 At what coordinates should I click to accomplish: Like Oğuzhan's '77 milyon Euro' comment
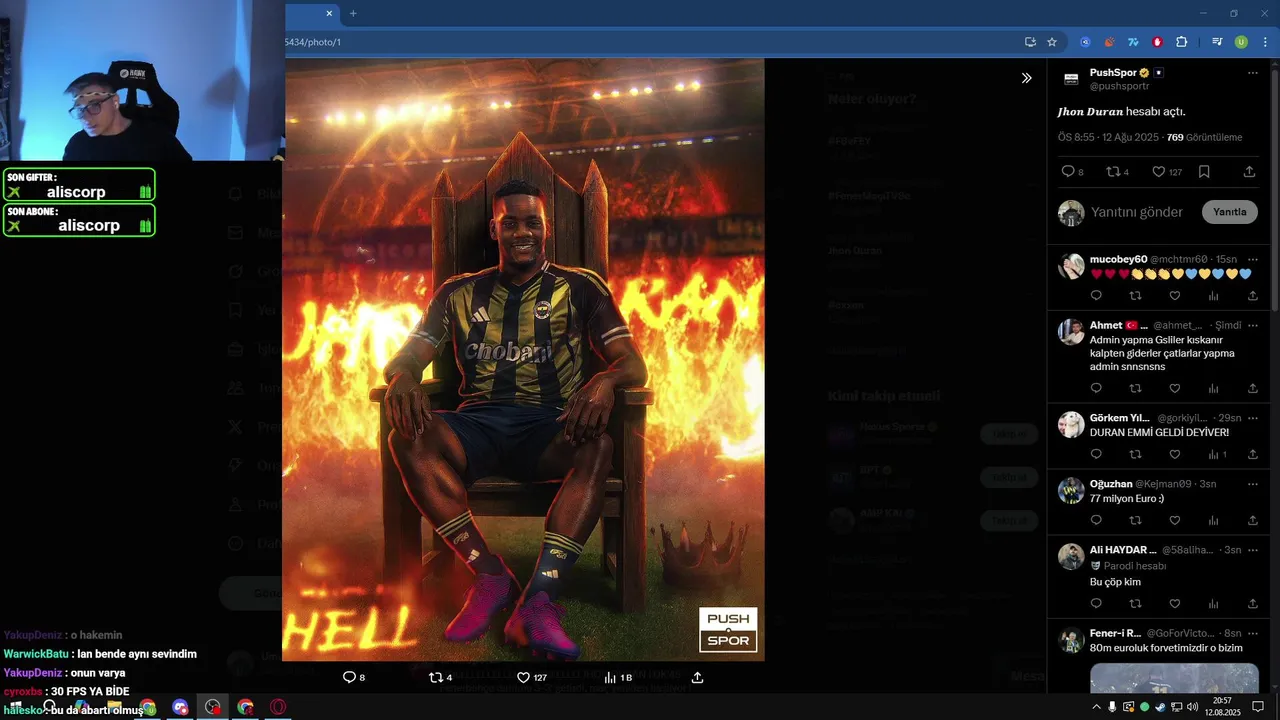pyautogui.click(x=1175, y=520)
